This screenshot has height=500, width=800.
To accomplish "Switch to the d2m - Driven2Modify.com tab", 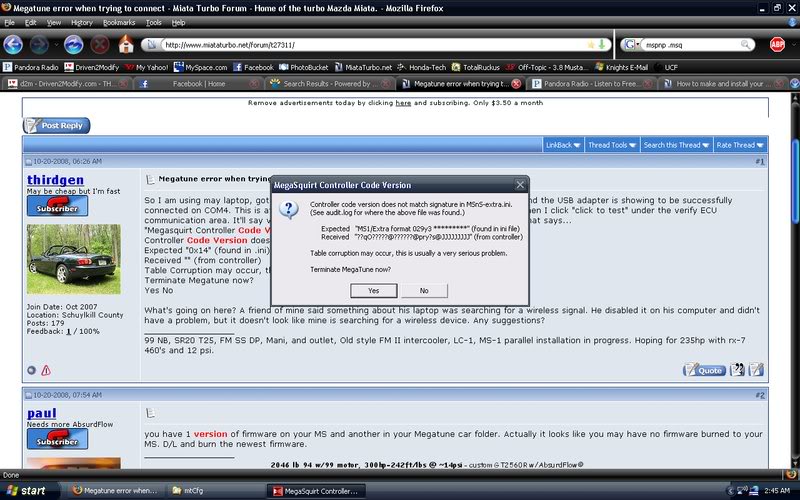I will [x=65, y=84].
